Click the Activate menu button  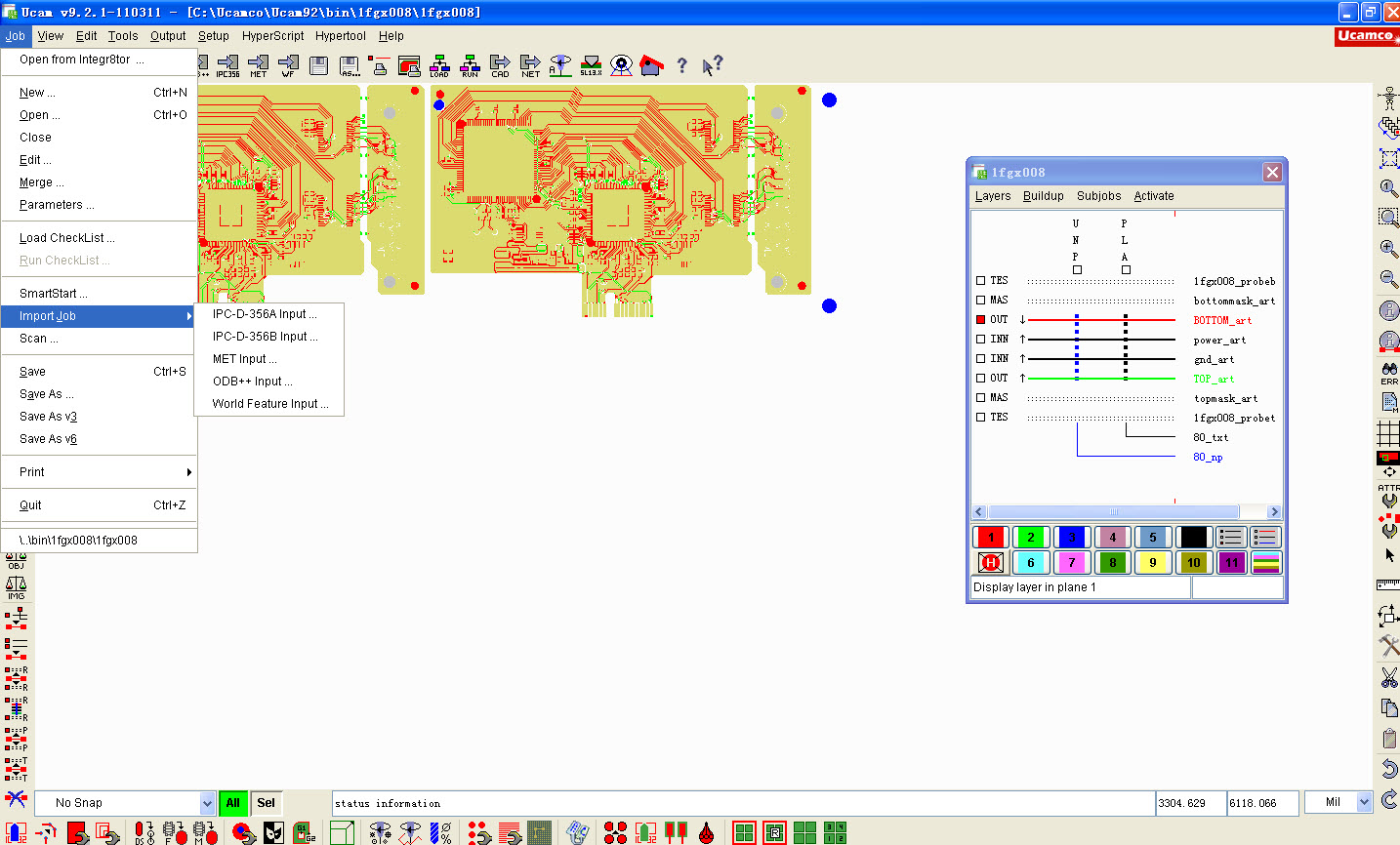[x=1153, y=196]
